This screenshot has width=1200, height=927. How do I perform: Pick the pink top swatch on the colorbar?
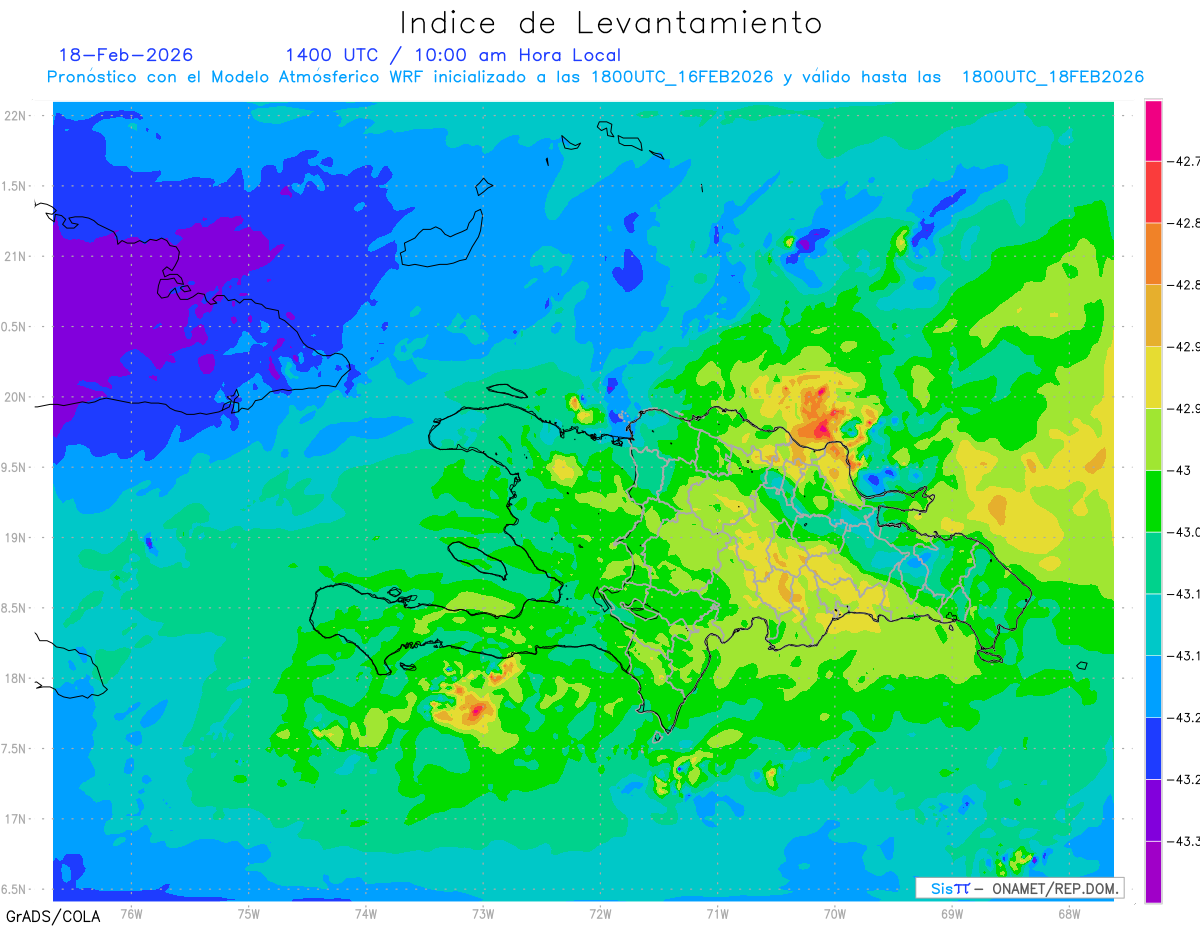tap(1153, 130)
